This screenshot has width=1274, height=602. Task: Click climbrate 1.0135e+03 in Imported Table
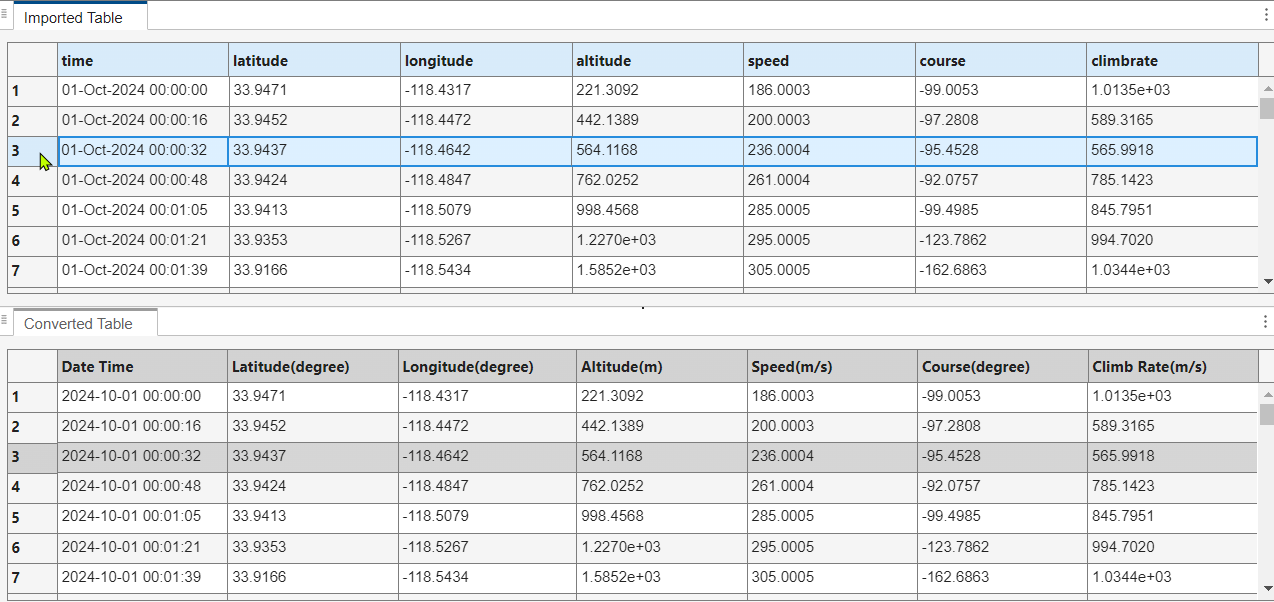click(1172, 91)
